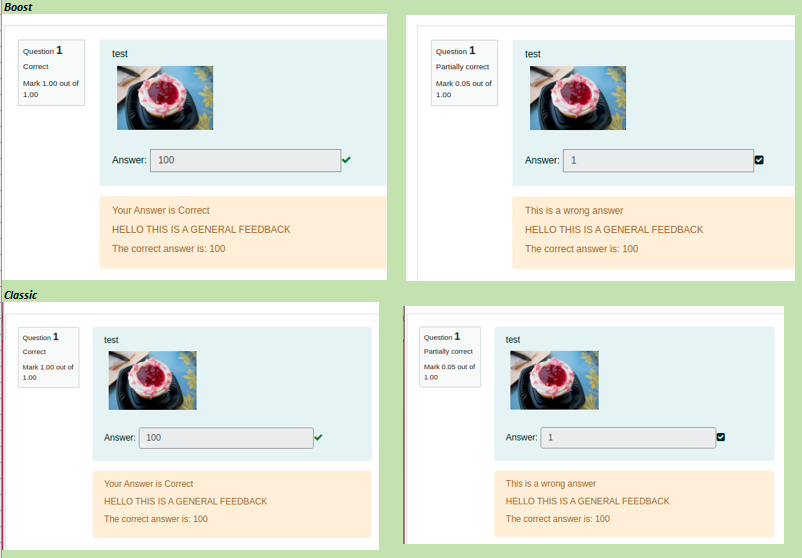This screenshot has width=802, height=558.
Task: Click 'The correct answer is: 100' in Boost correct panel
Action: [169, 249]
